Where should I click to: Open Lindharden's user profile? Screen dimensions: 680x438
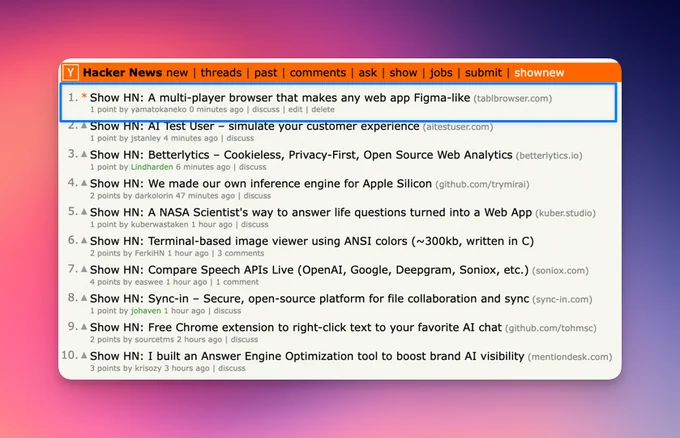(x=152, y=167)
